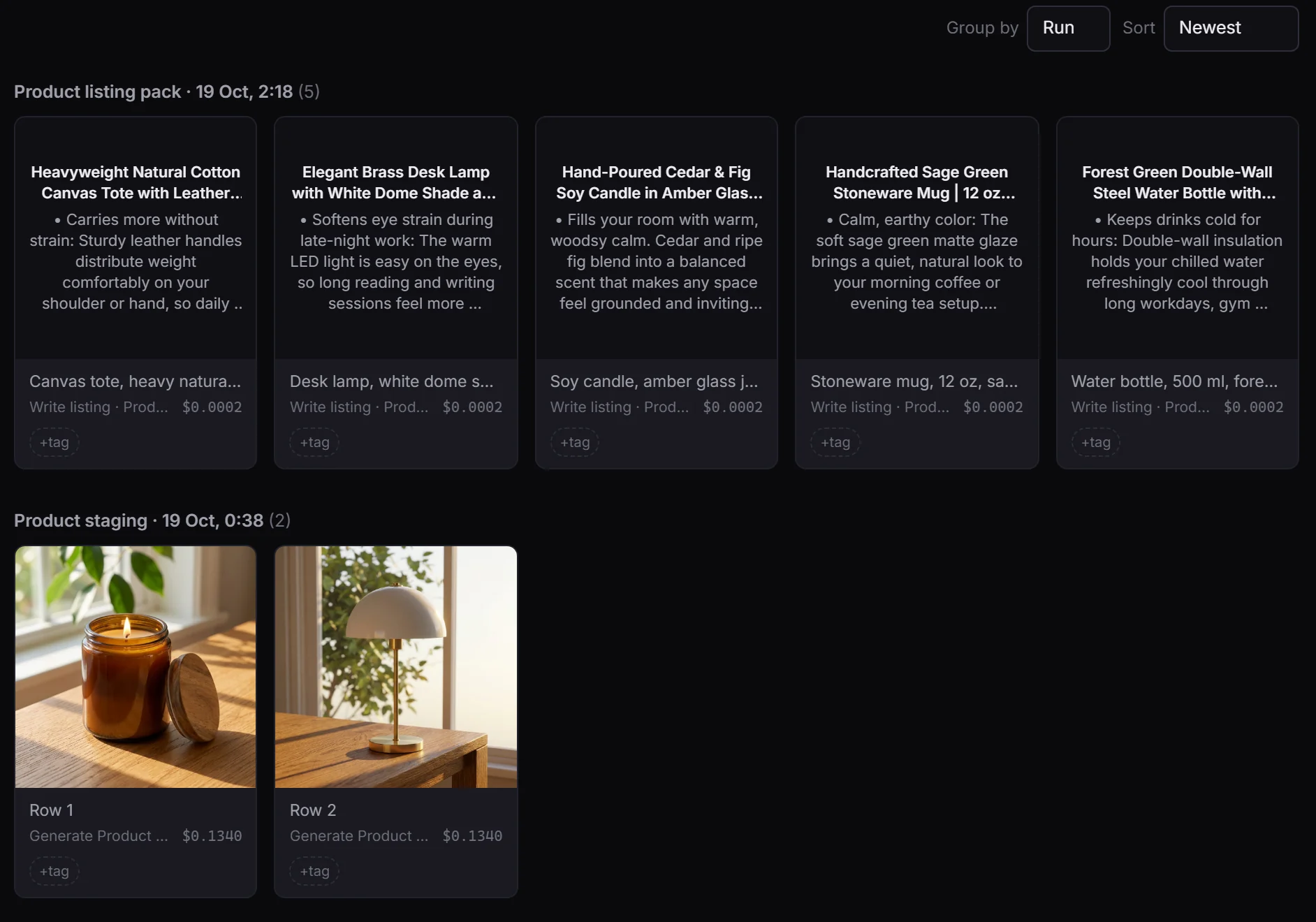Click the 'Desk lamp, white dome s...' title

point(392,381)
